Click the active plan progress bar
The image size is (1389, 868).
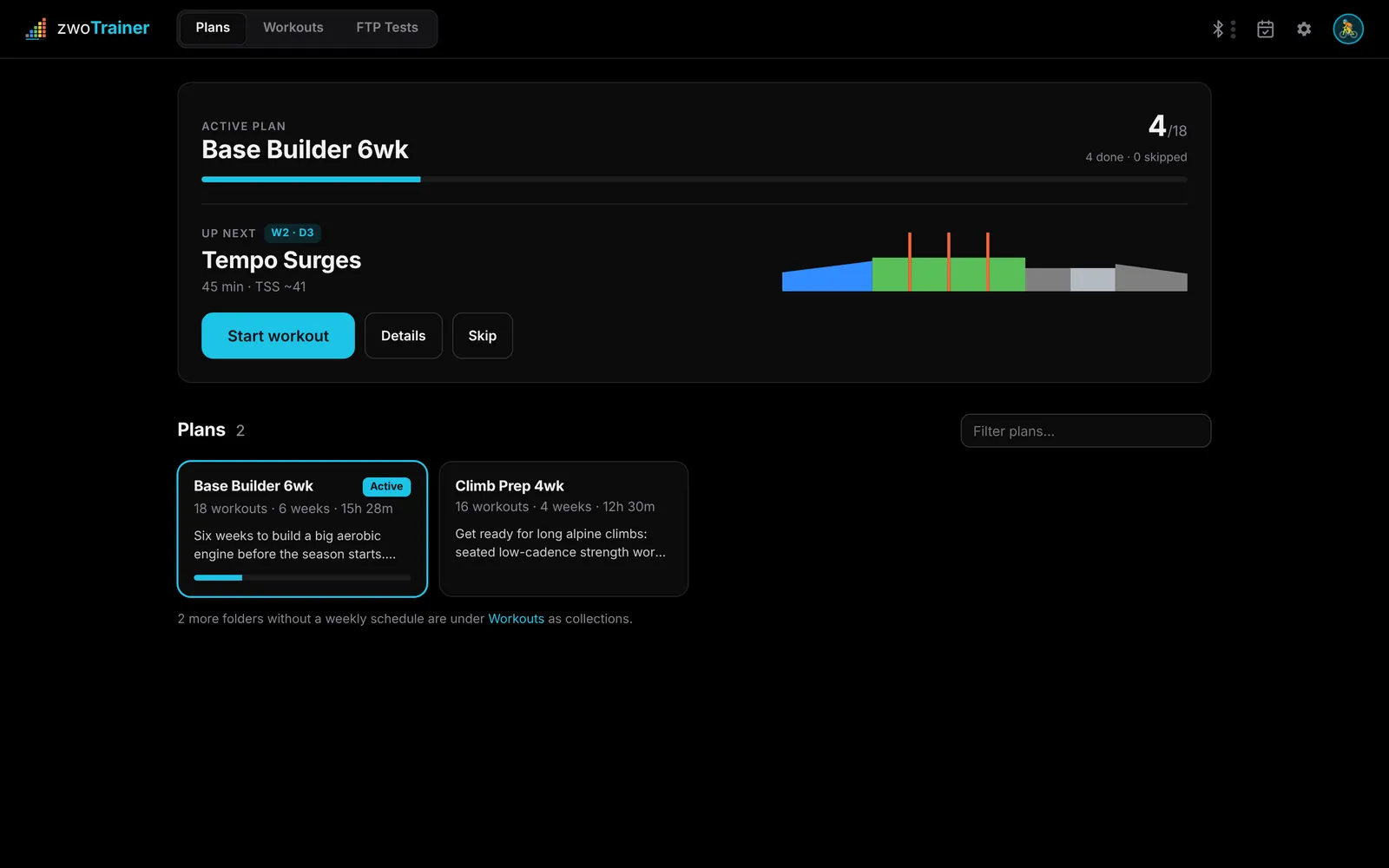click(694, 180)
